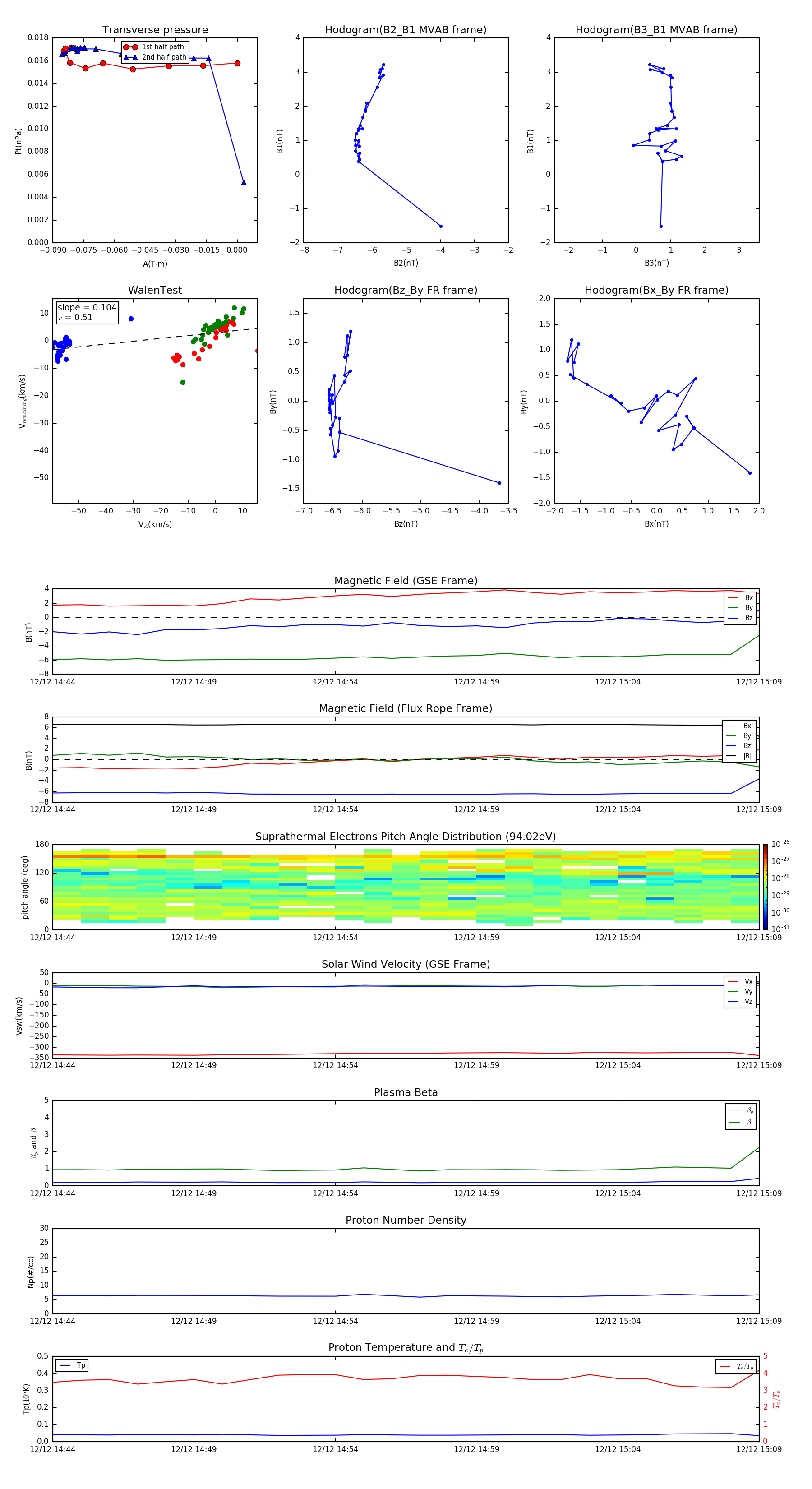Click the 'Plasma Beta' panel title
Viewport: 812px width, 1489px height.
406,1093
